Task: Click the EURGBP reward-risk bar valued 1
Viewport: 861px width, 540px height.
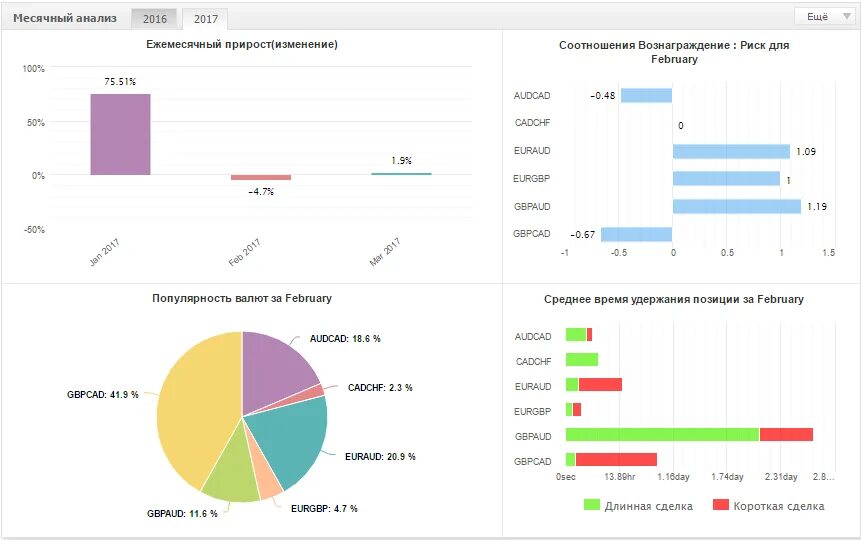Action: (726, 179)
